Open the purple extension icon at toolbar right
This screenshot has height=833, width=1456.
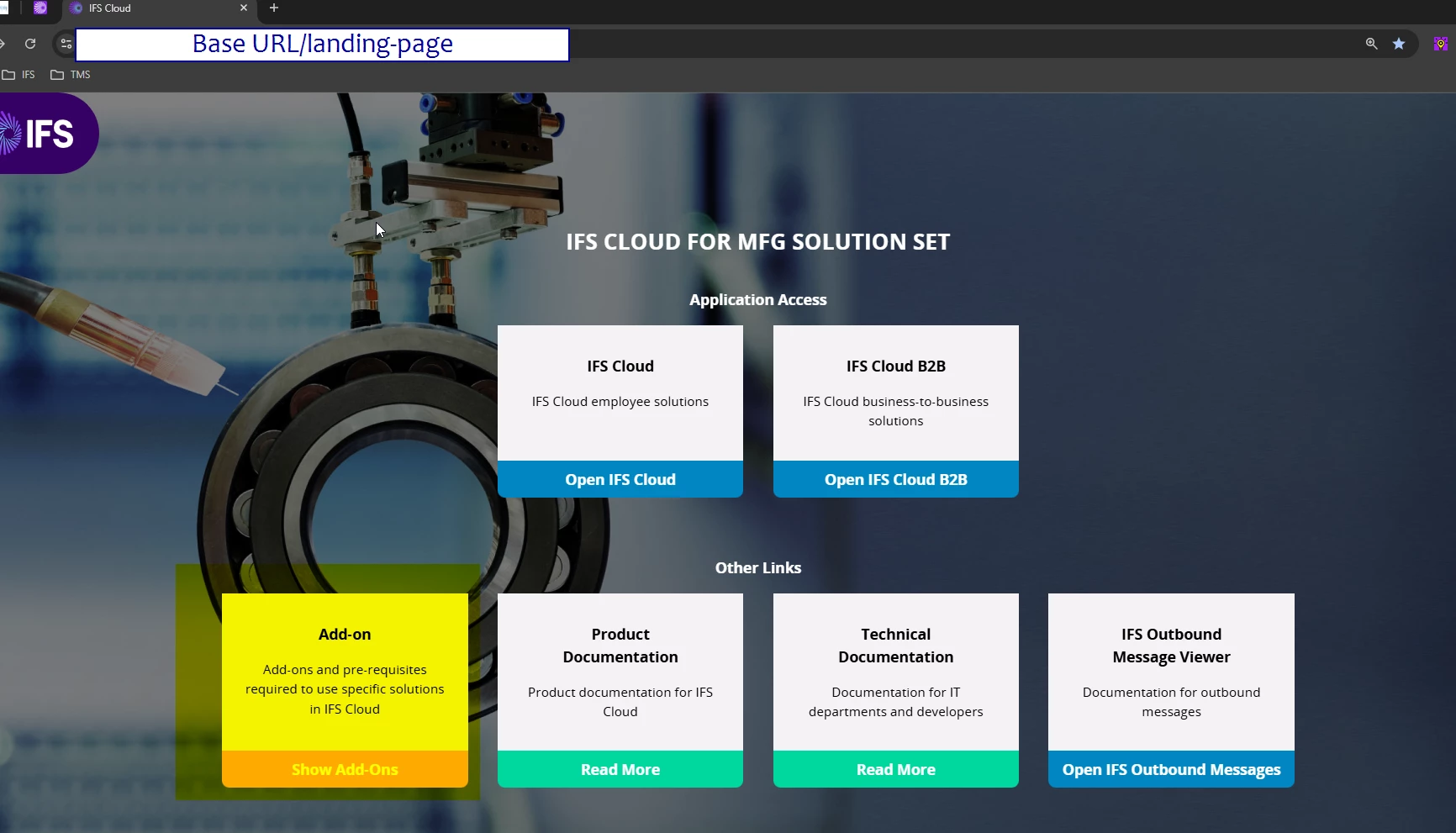click(x=1440, y=44)
